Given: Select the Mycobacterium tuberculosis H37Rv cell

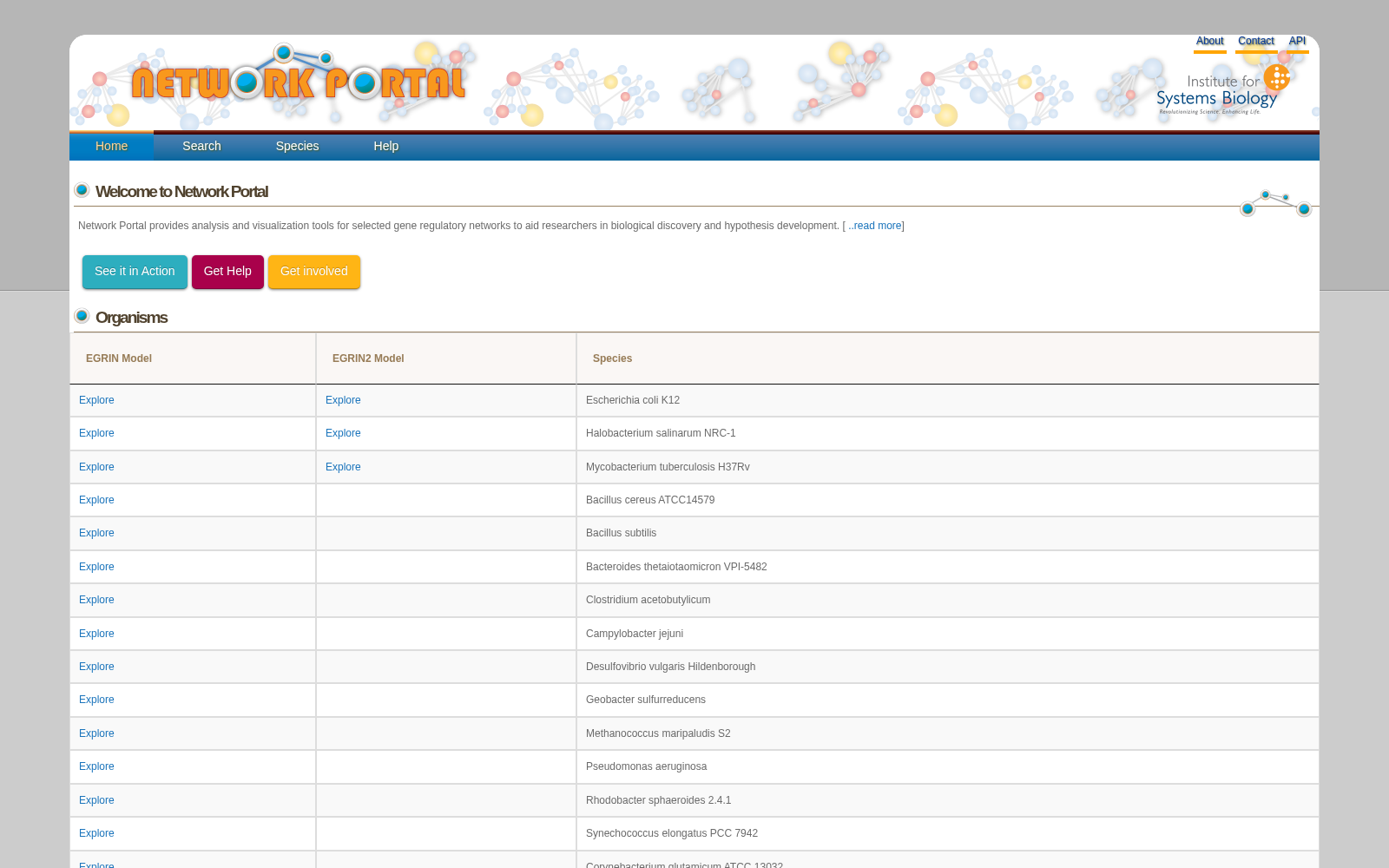Looking at the screenshot, I should tap(948, 467).
